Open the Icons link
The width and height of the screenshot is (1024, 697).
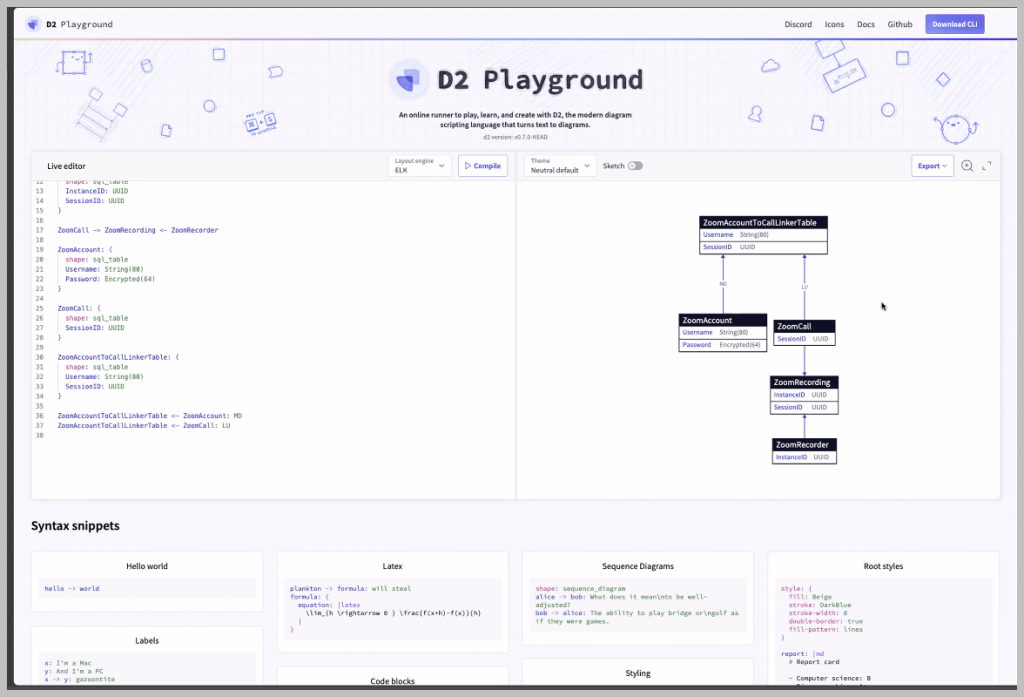coord(834,24)
